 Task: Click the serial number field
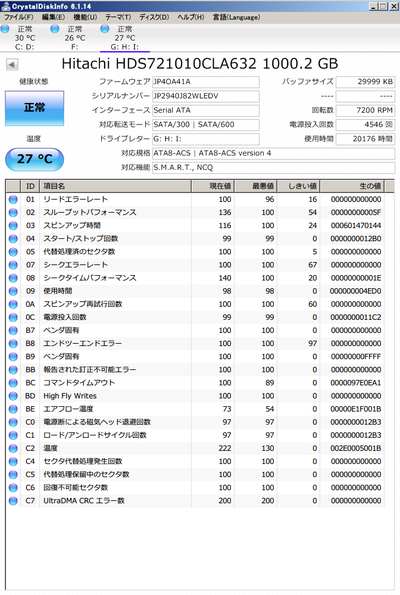[x=206, y=96]
